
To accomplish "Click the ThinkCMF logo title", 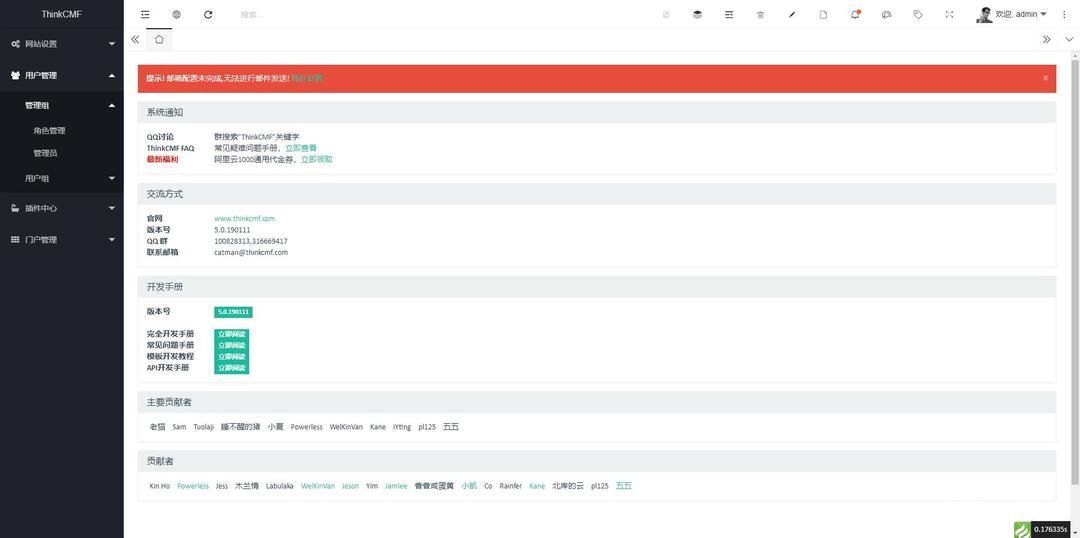I will click(x=61, y=14).
